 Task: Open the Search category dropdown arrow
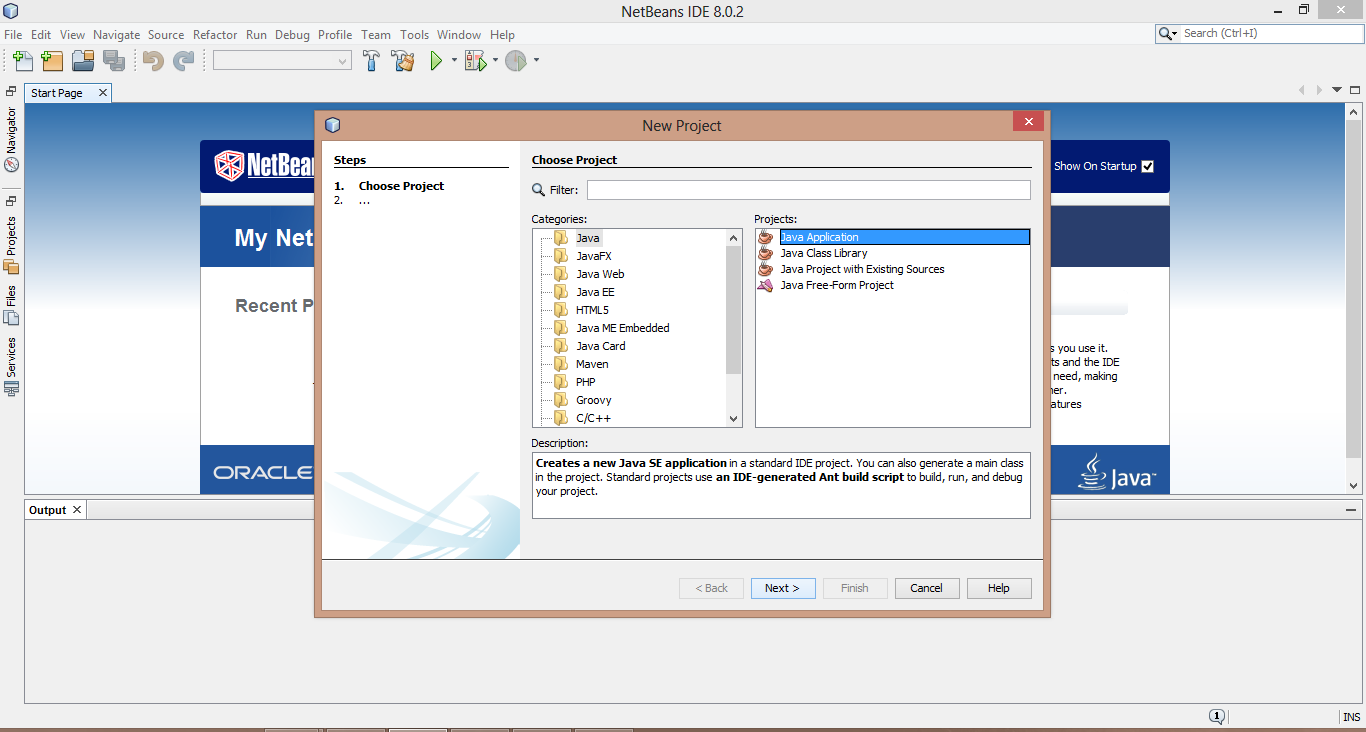point(1175,33)
